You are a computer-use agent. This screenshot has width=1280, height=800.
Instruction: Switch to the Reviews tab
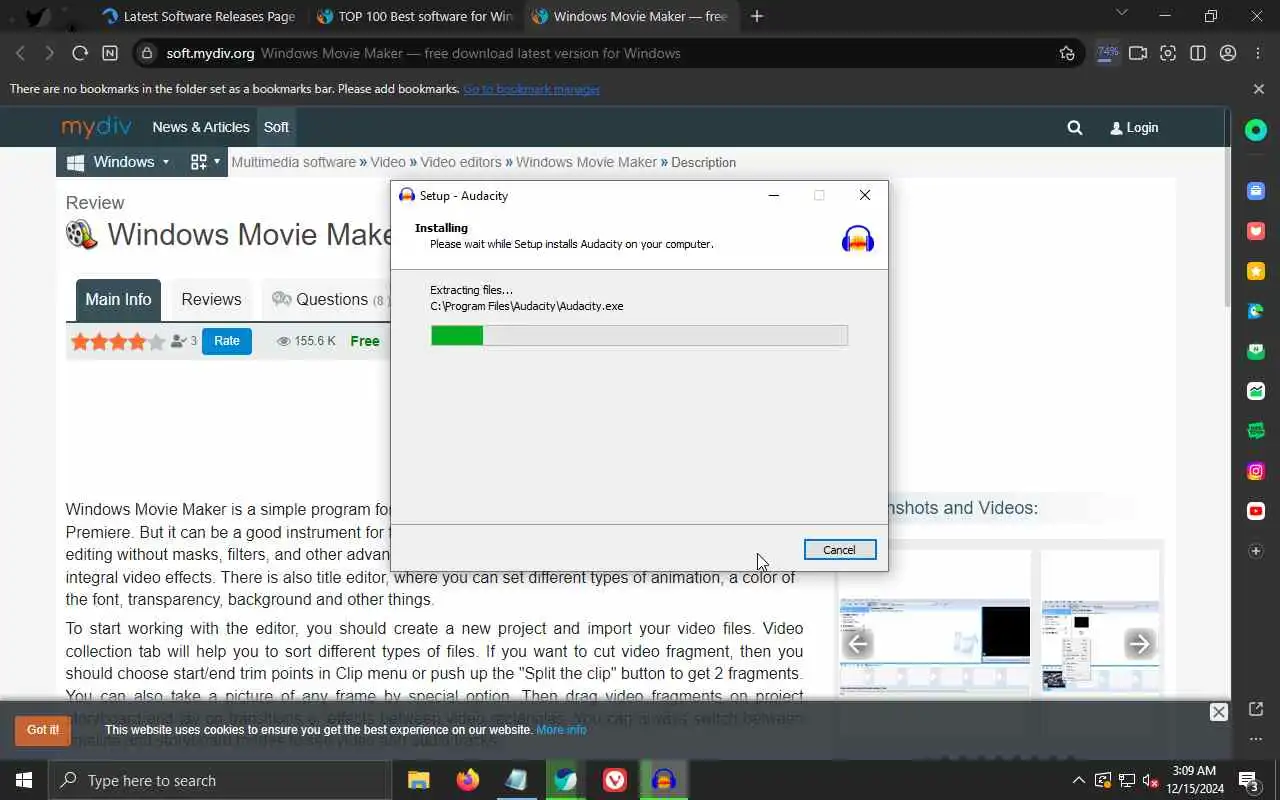click(x=211, y=299)
